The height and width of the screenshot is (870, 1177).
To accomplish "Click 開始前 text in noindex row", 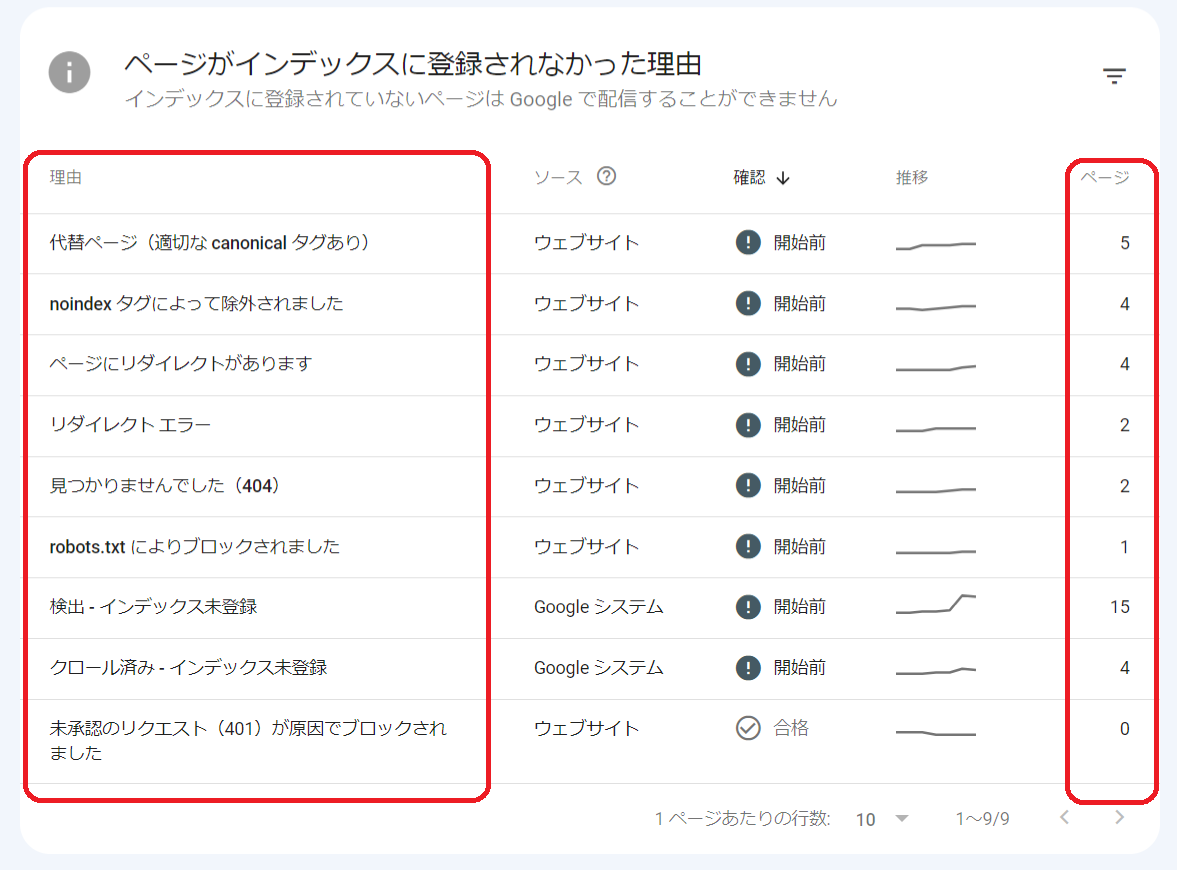I will [799, 303].
